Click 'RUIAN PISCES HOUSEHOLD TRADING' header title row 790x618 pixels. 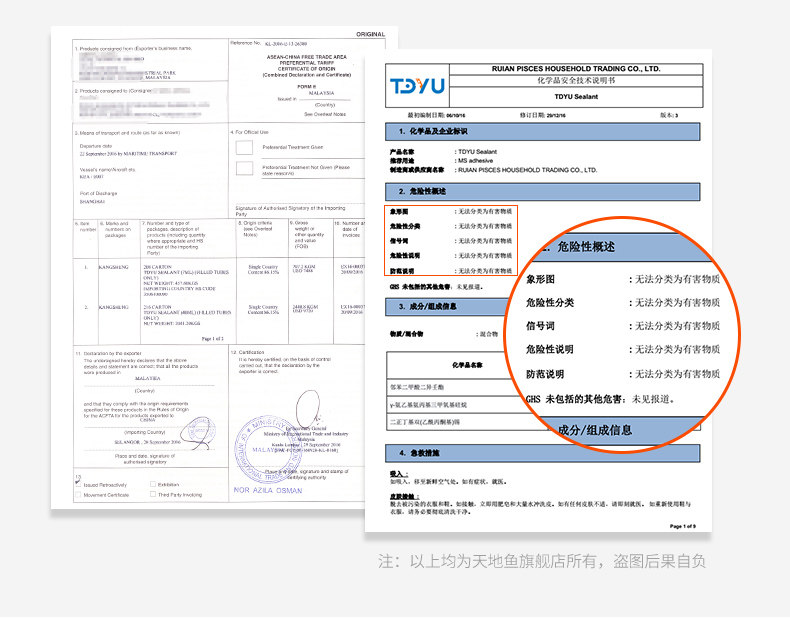pyautogui.click(x=576, y=69)
